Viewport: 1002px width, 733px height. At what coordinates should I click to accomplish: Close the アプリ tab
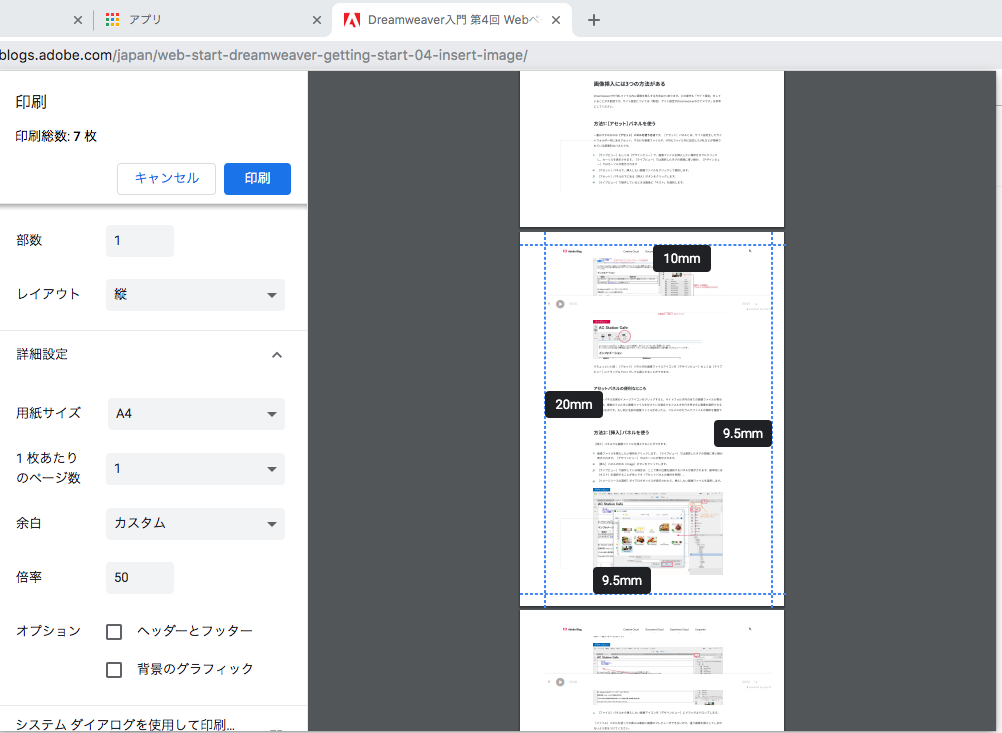point(316,20)
